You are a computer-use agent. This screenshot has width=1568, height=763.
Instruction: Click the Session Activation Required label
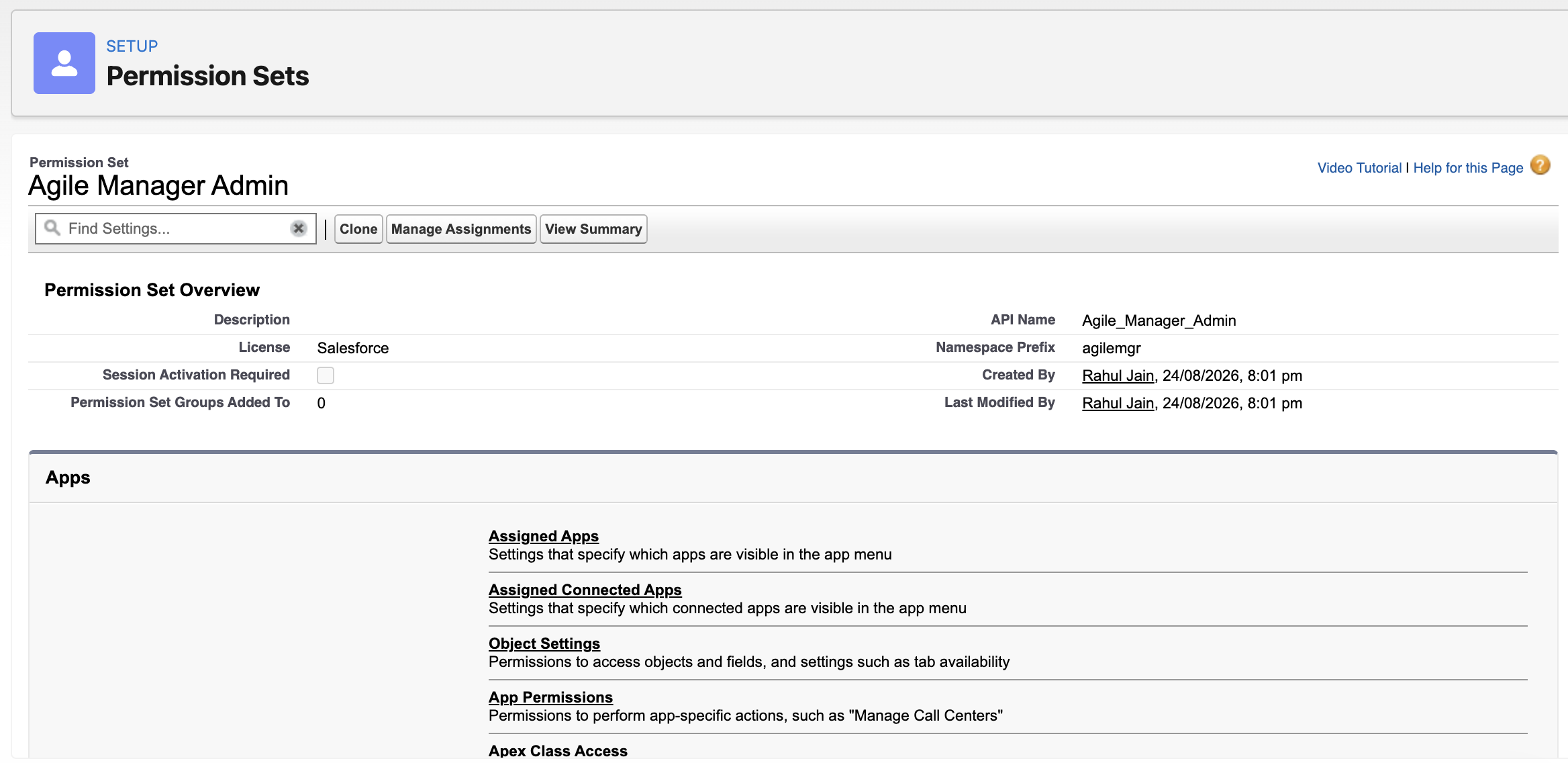pyautogui.click(x=196, y=375)
